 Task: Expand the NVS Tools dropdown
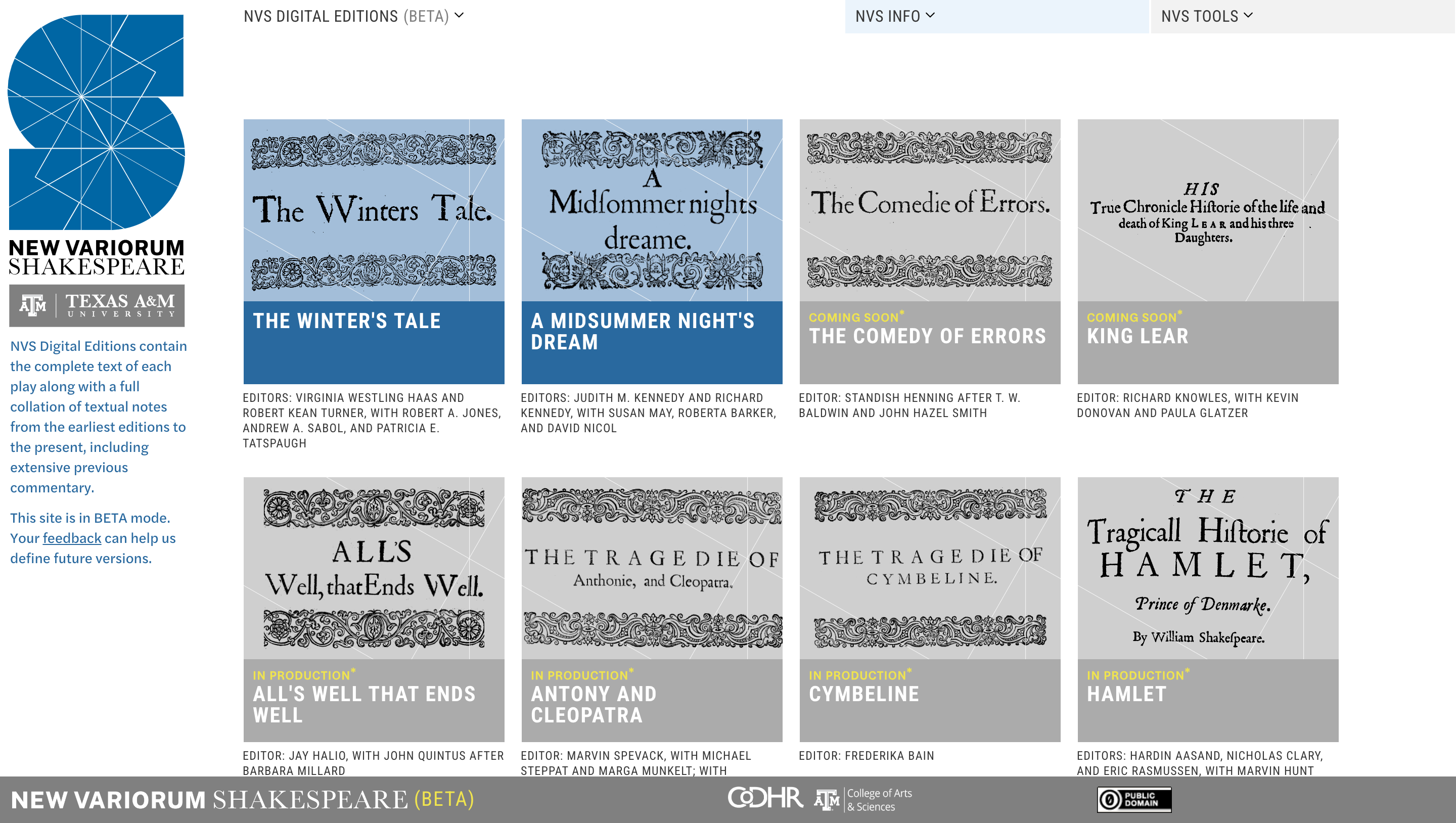pos(1207,16)
